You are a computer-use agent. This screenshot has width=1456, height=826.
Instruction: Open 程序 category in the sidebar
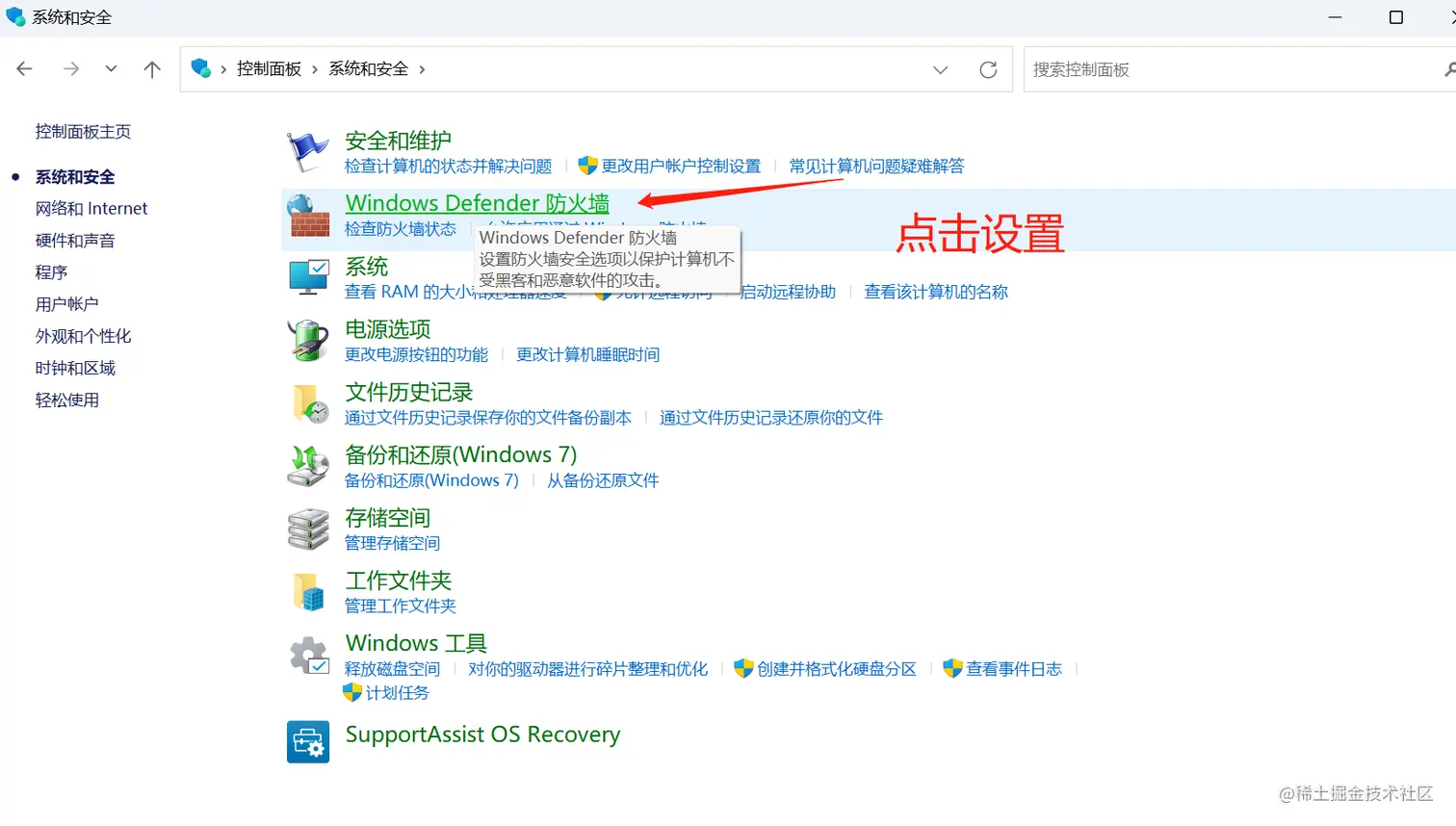pos(51,272)
